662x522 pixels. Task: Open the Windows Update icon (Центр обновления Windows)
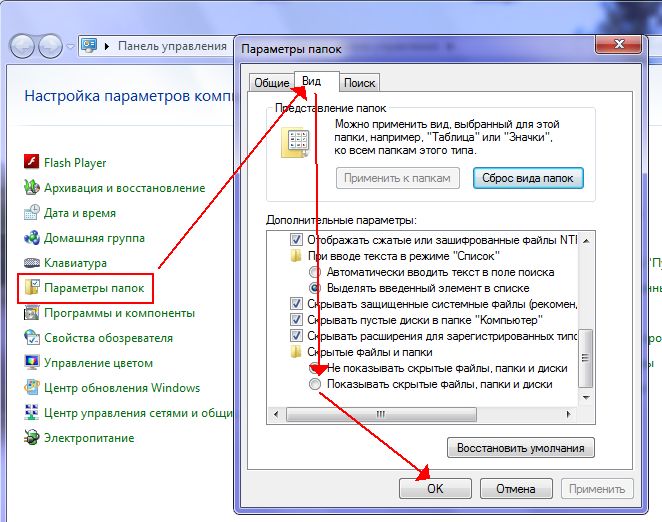tap(32, 387)
